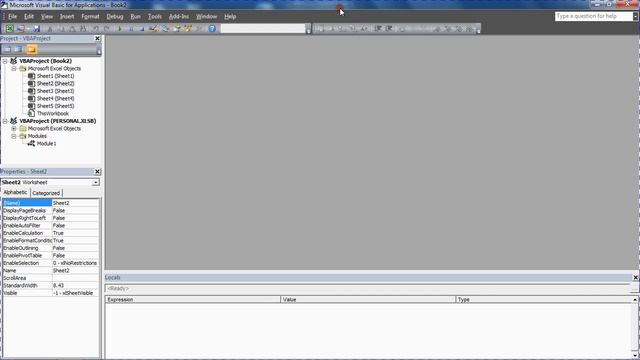
Task: Switch to the Categorized properties tab
Action: click(46, 193)
